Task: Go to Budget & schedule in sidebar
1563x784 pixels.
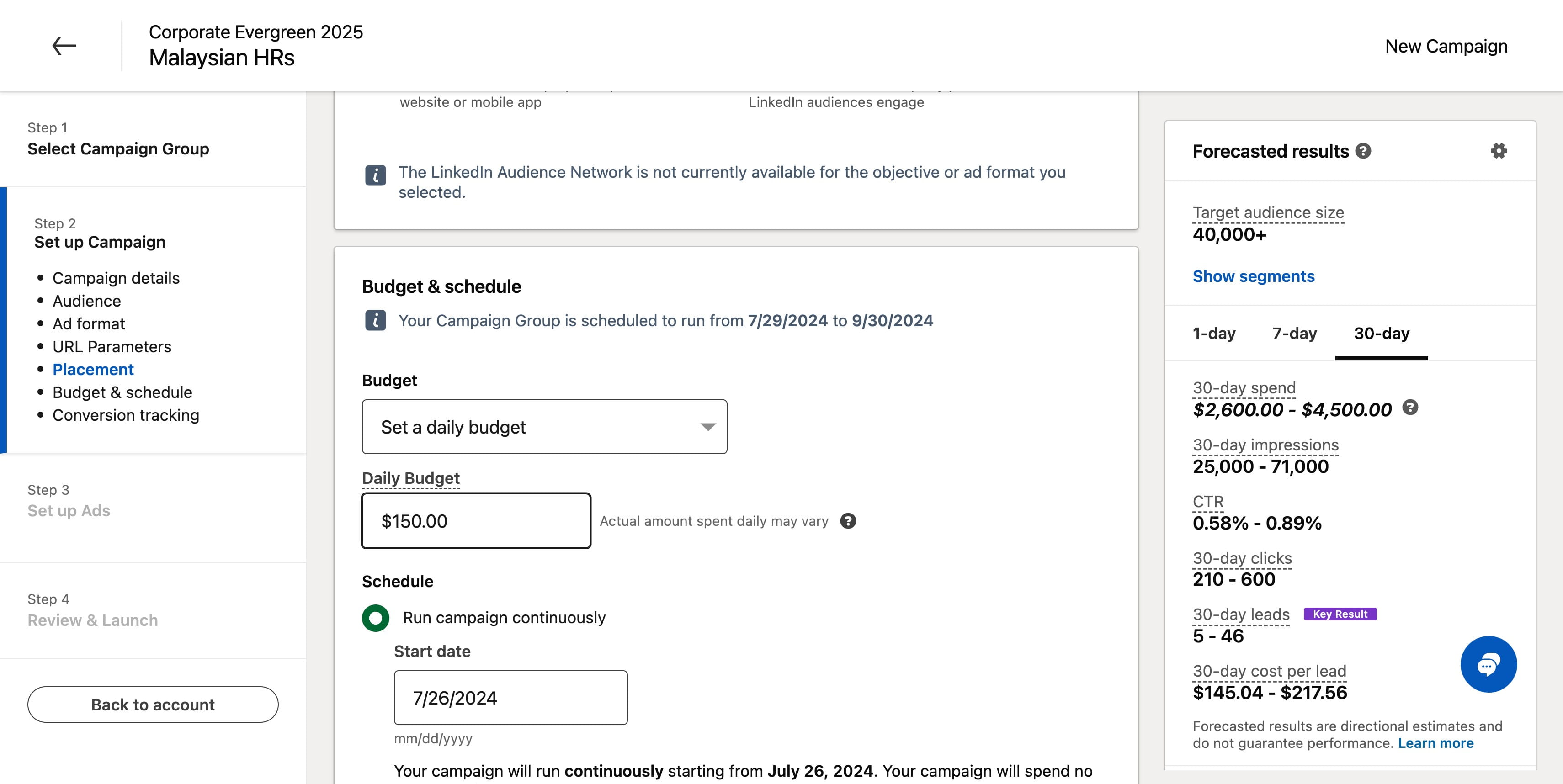Action: [122, 392]
